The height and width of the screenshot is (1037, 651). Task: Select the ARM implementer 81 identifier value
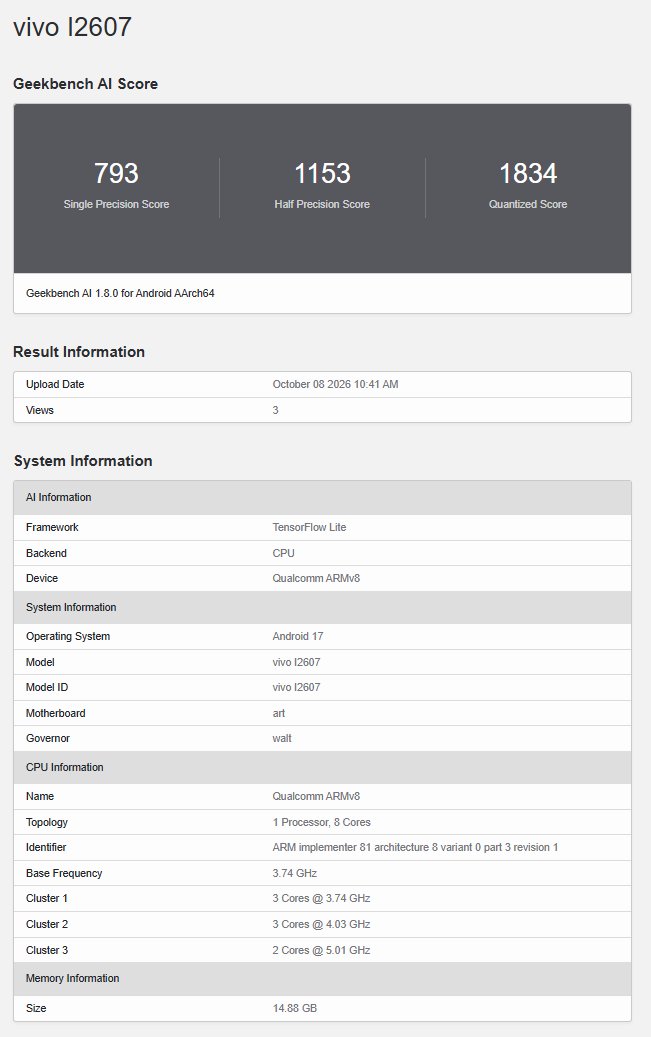pos(415,847)
